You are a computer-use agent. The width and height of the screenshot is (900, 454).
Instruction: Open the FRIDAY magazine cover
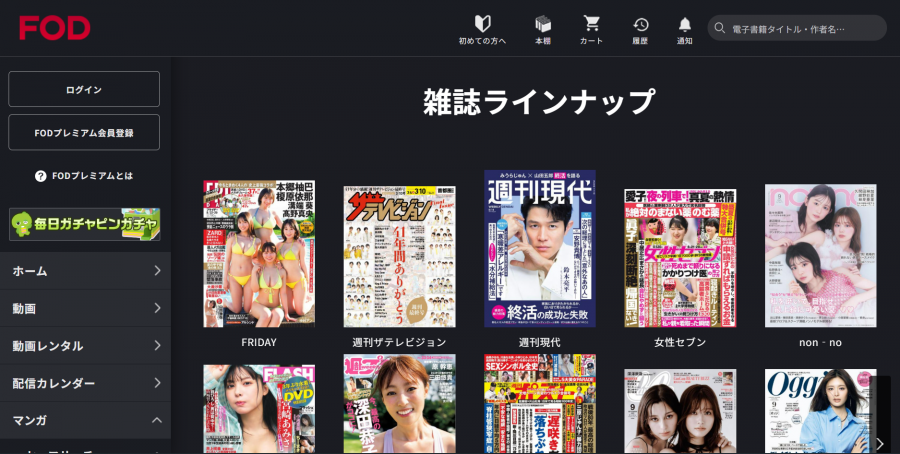(259, 254)
